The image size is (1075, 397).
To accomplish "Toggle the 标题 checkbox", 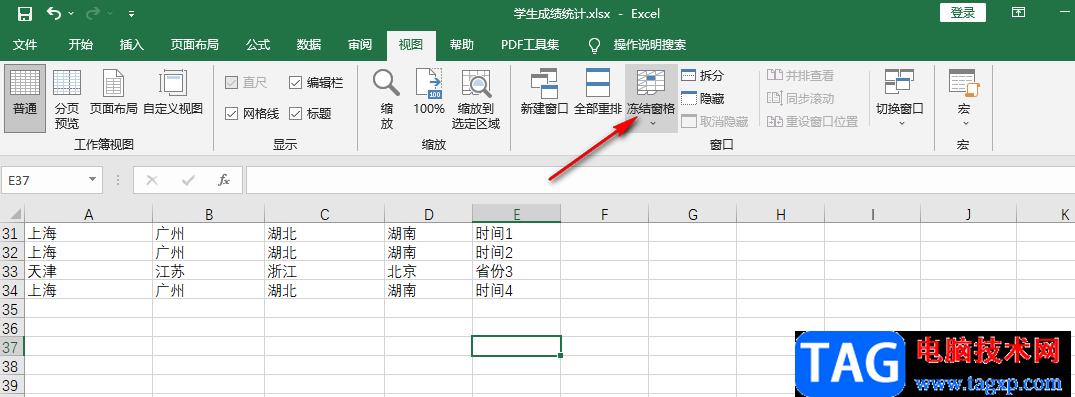I will 310,113.
